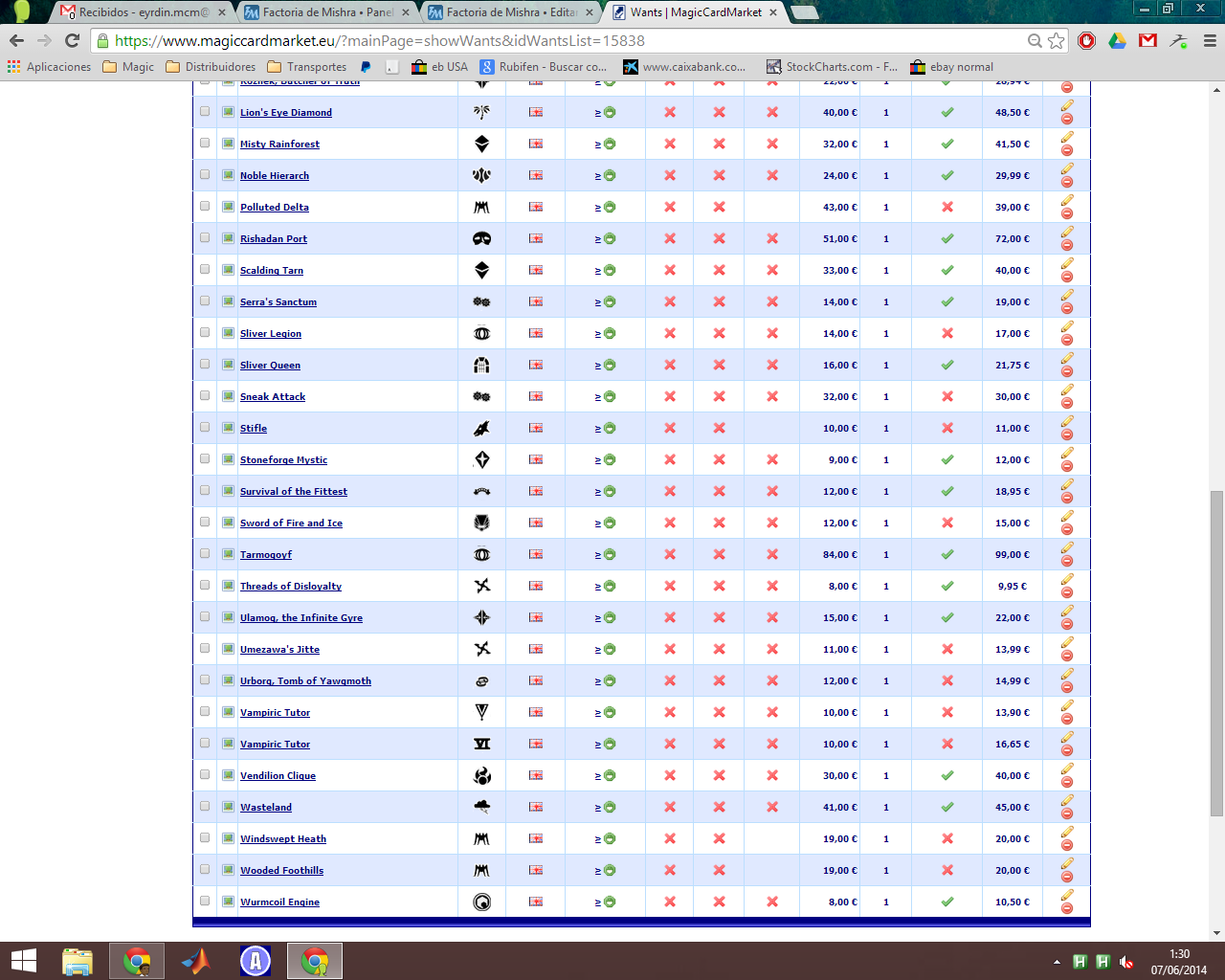Check the Stoneforge Mystic checkbox
The height and width of the screenshot is (980, 1225).
(x=205, y=458)
